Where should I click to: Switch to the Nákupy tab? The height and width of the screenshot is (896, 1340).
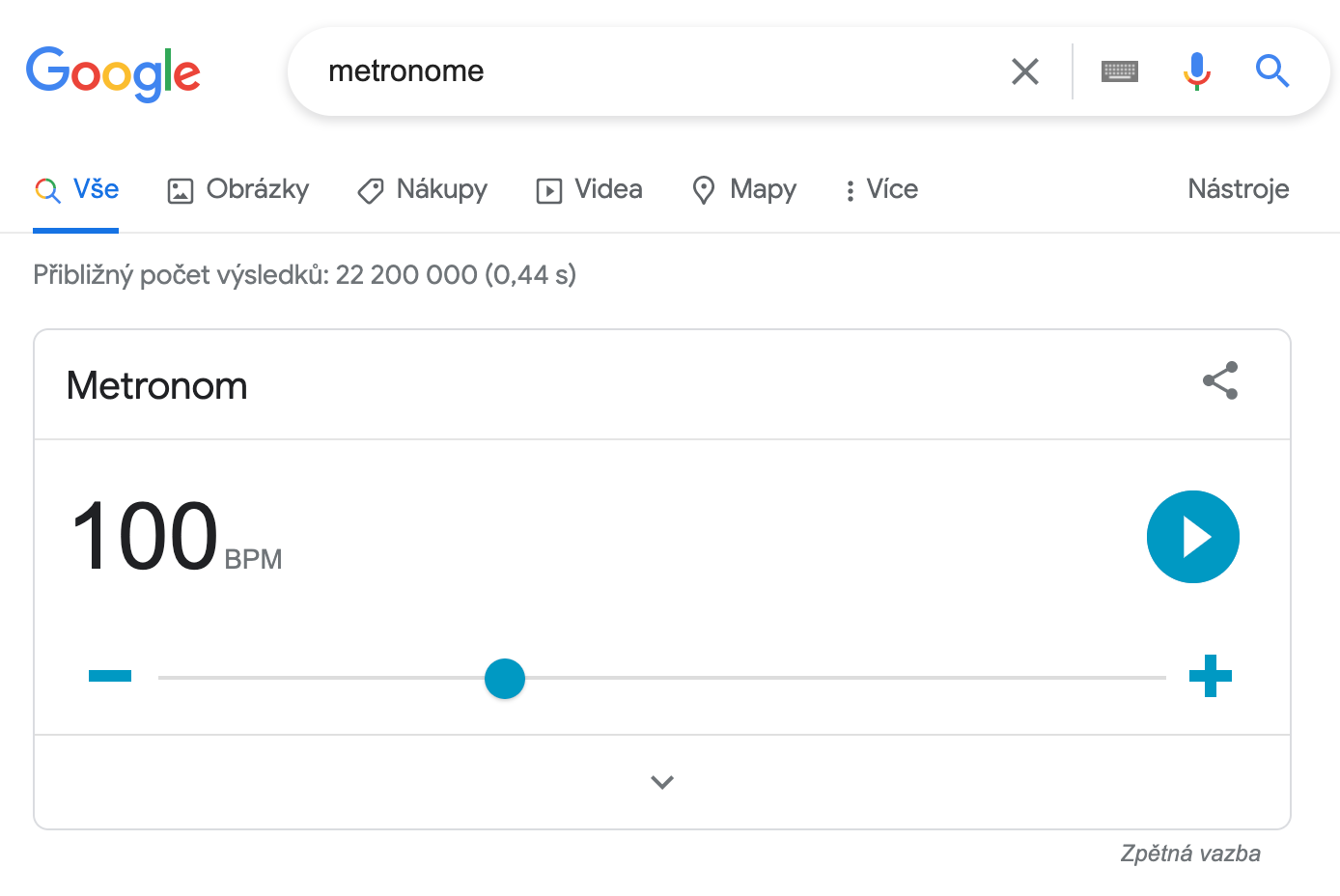tap(423, 189)
